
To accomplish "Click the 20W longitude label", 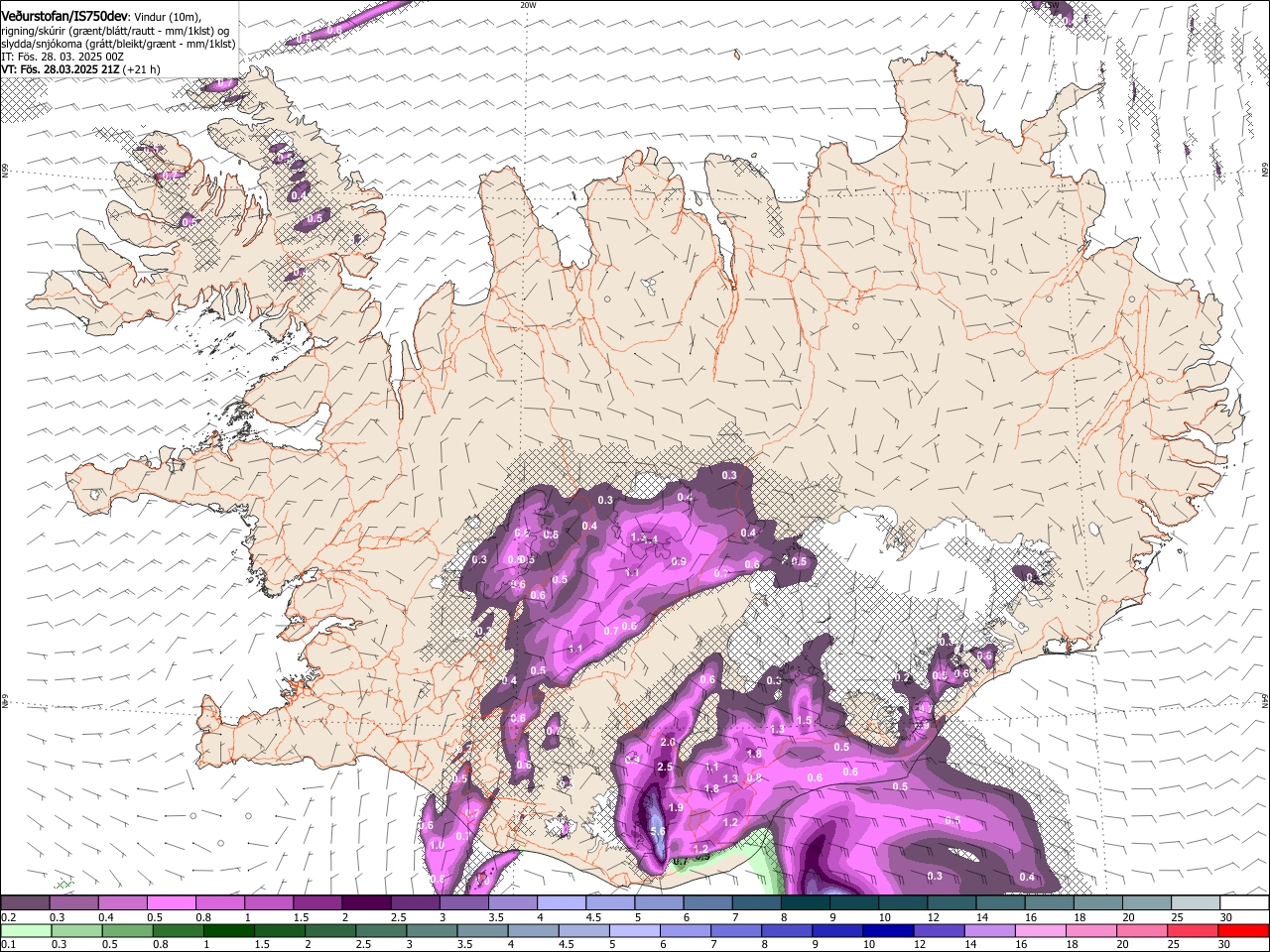I will [528, 5].
